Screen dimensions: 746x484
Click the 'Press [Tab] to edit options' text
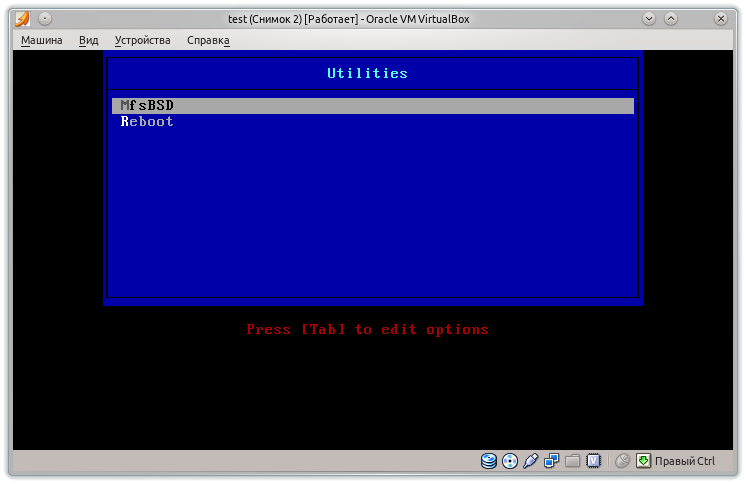[367, 329]
